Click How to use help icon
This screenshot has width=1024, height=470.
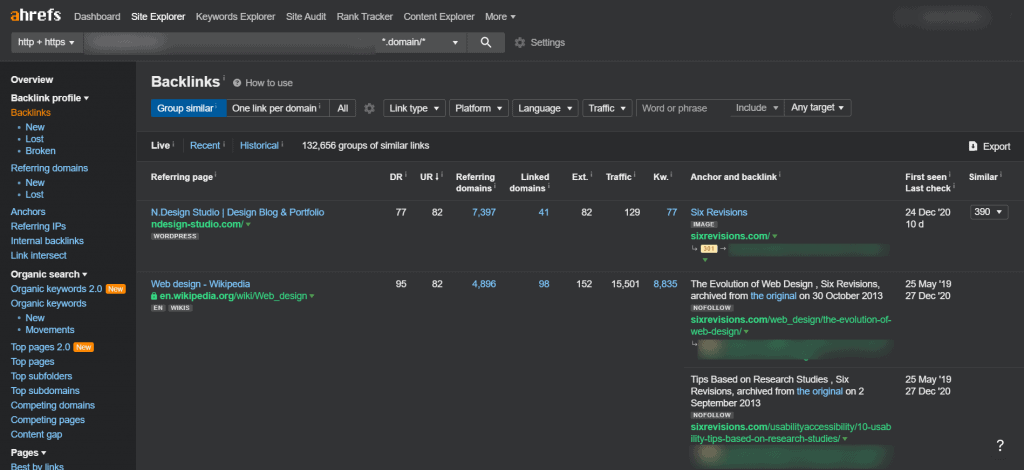tap(237, 83)
